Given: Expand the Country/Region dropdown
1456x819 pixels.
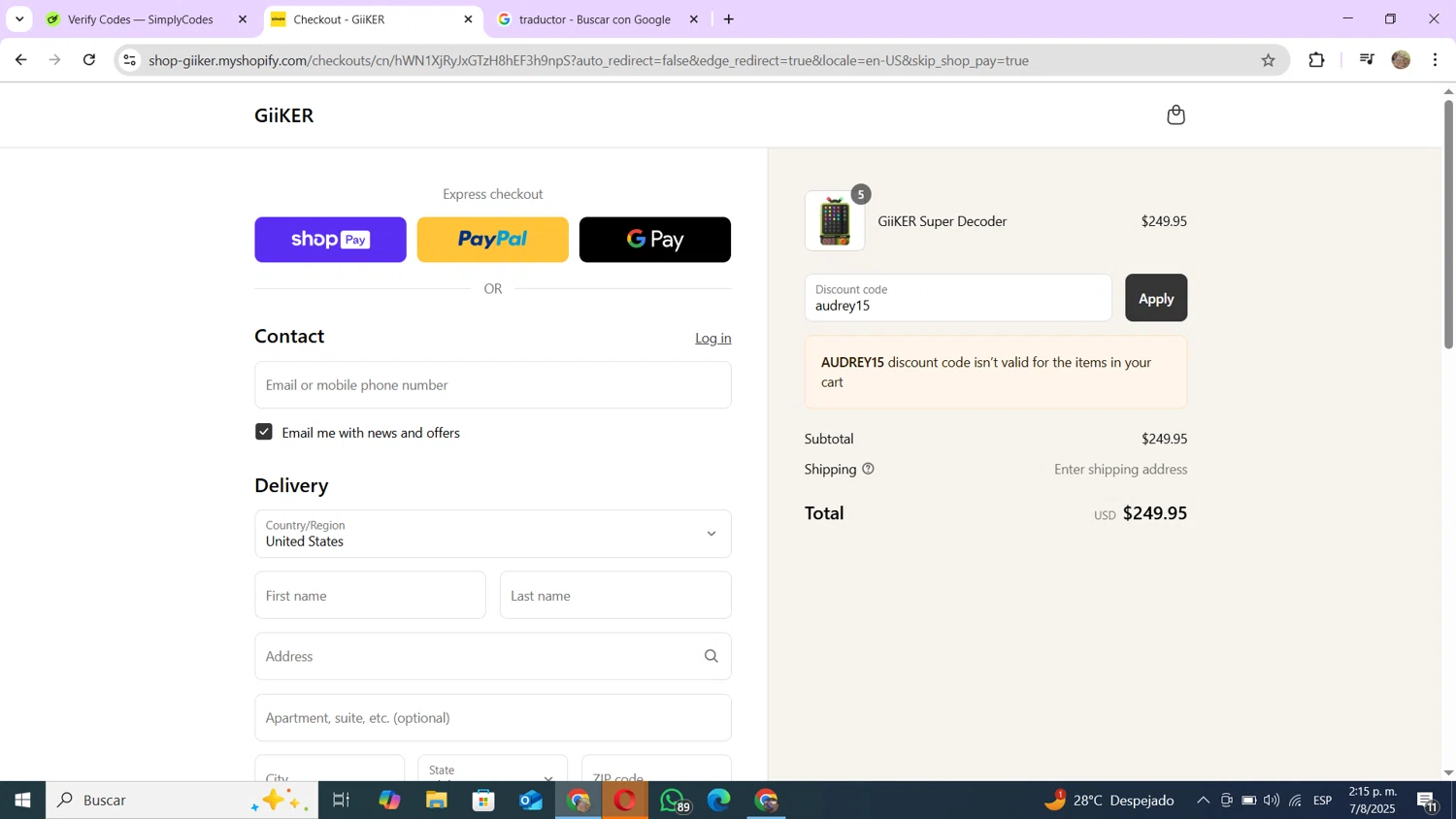Looking at the screenshot, I should [x=493, y=534].
